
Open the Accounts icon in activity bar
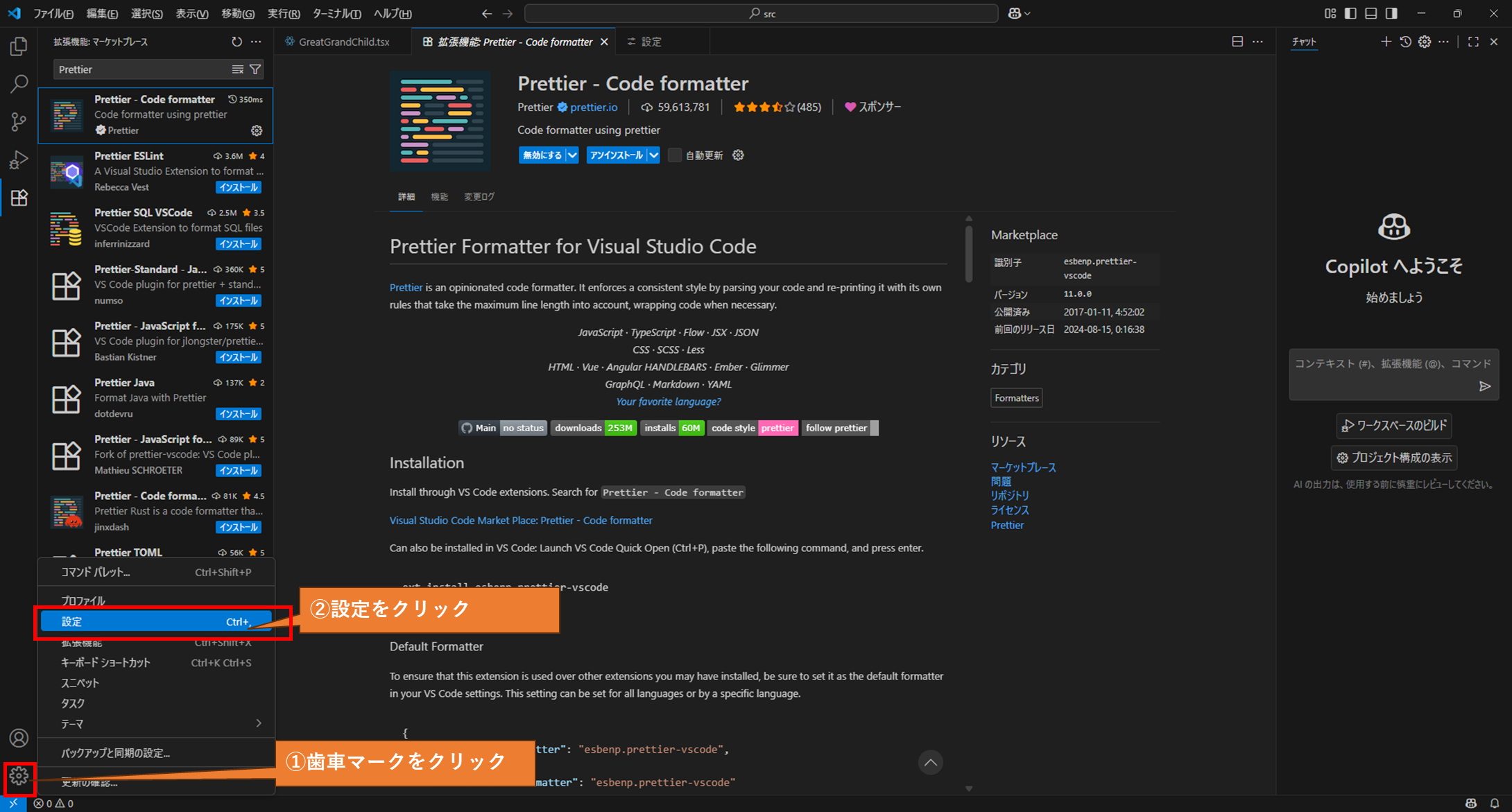click(x=19, y=738)
